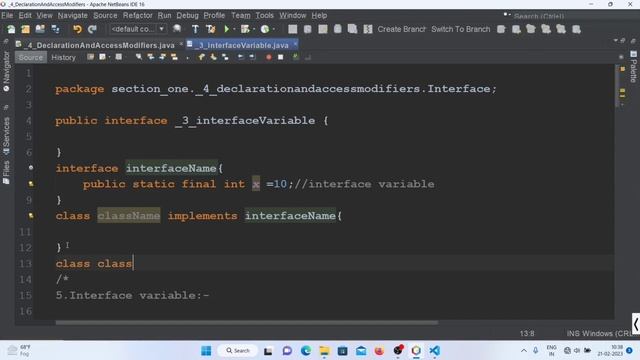
Task: Open the Palette side panel
Action: pyautogui.click(x=633, y=67)
